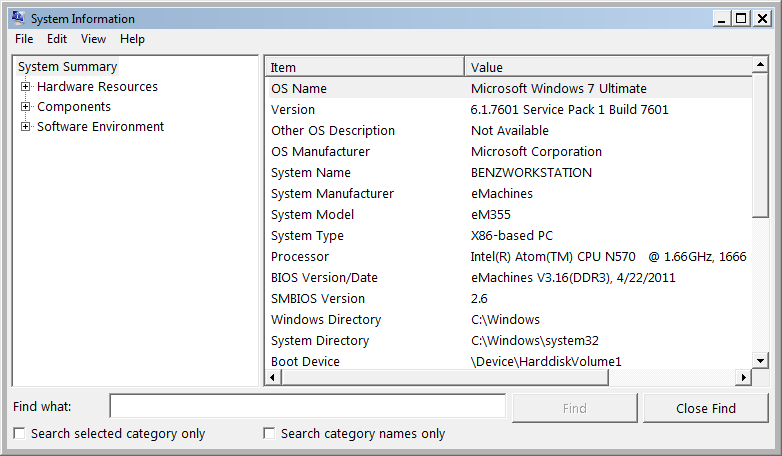Image resolution: width=782 pixels, height=456 pixels.
Task: Click the vertical scrollbar thumb
Action: tap(760, 145)
